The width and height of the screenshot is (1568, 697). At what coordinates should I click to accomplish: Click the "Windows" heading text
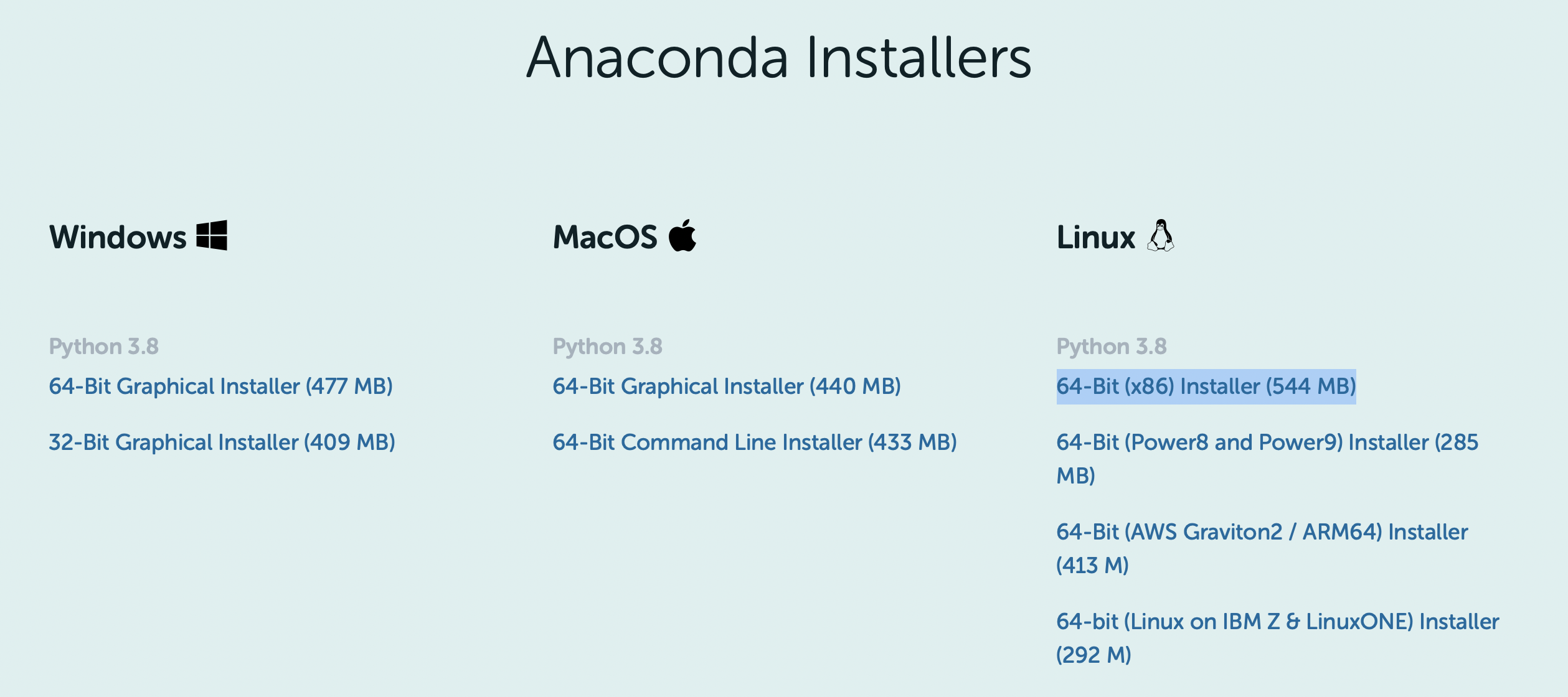coord(118,237)
